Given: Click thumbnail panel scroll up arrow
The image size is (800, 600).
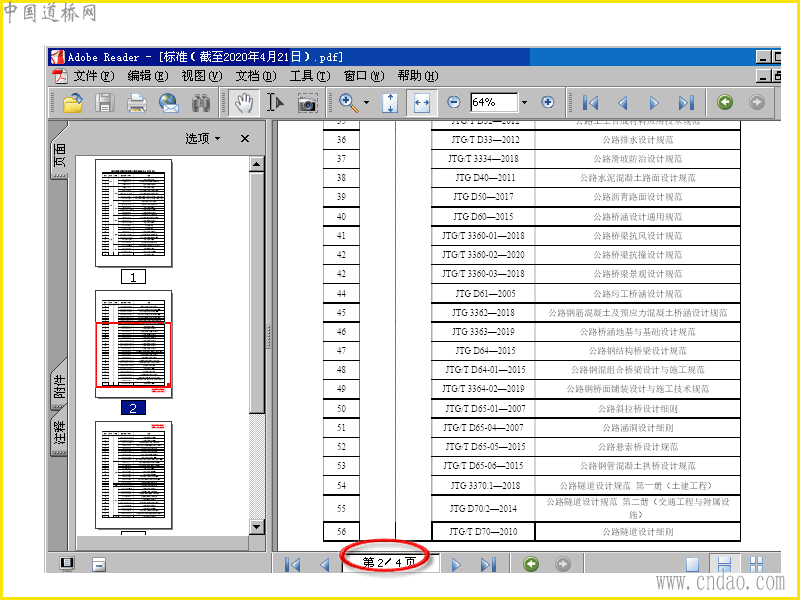Looking at the screenshot, I should (256, 164).
